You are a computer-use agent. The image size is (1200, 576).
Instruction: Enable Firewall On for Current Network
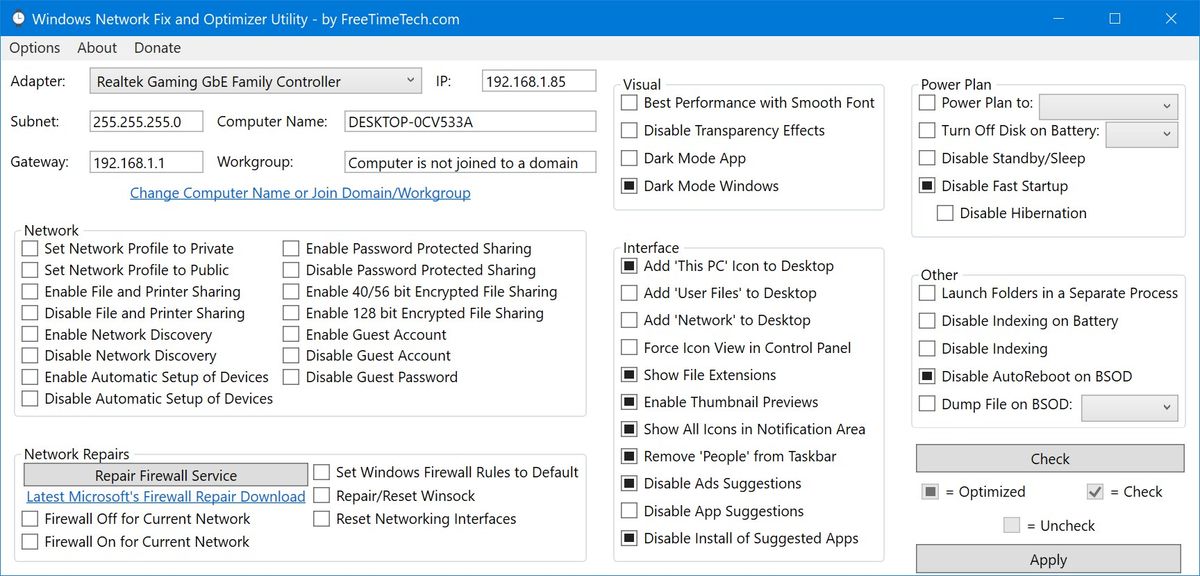coord(29,541)
